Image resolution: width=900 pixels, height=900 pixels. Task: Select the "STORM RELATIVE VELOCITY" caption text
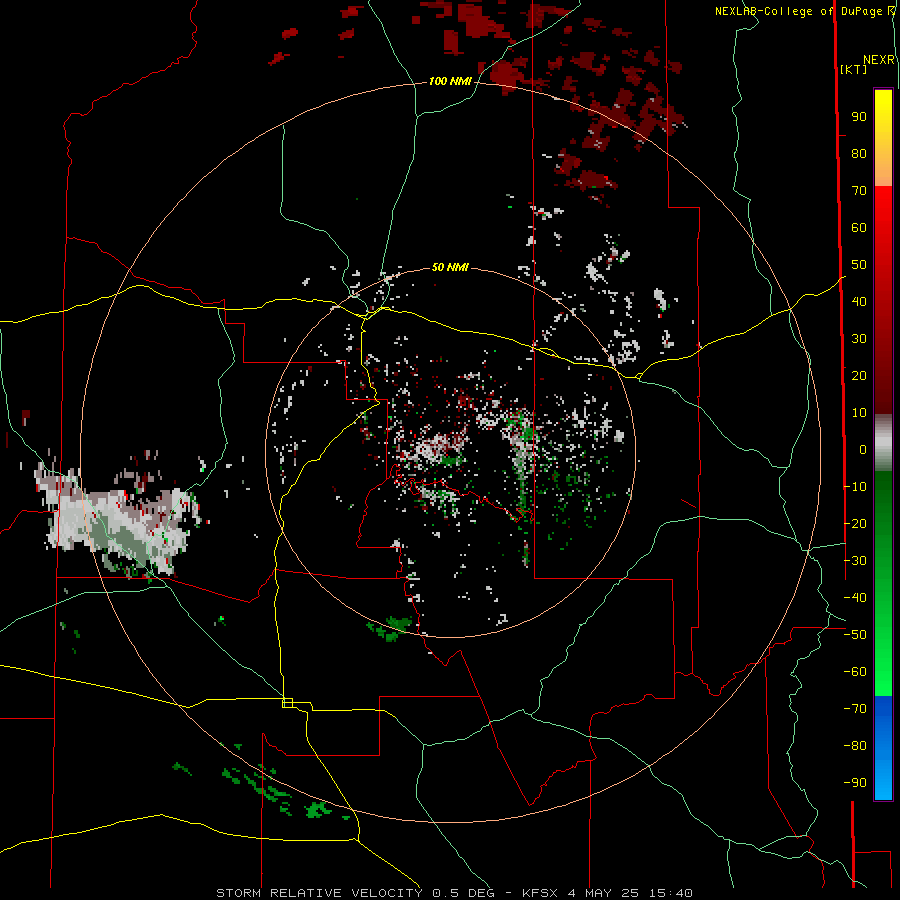coord(319,893)
